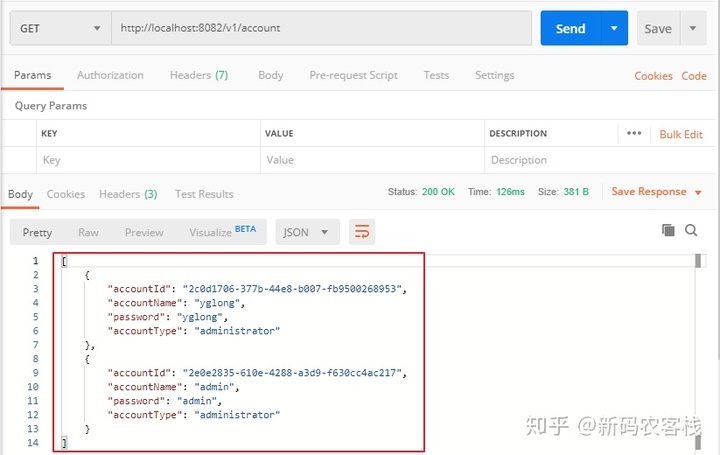Click accountName value "yglong"
Image resolution: width=720 pixels, height=455 pixels.
click(x=217, y=303)
